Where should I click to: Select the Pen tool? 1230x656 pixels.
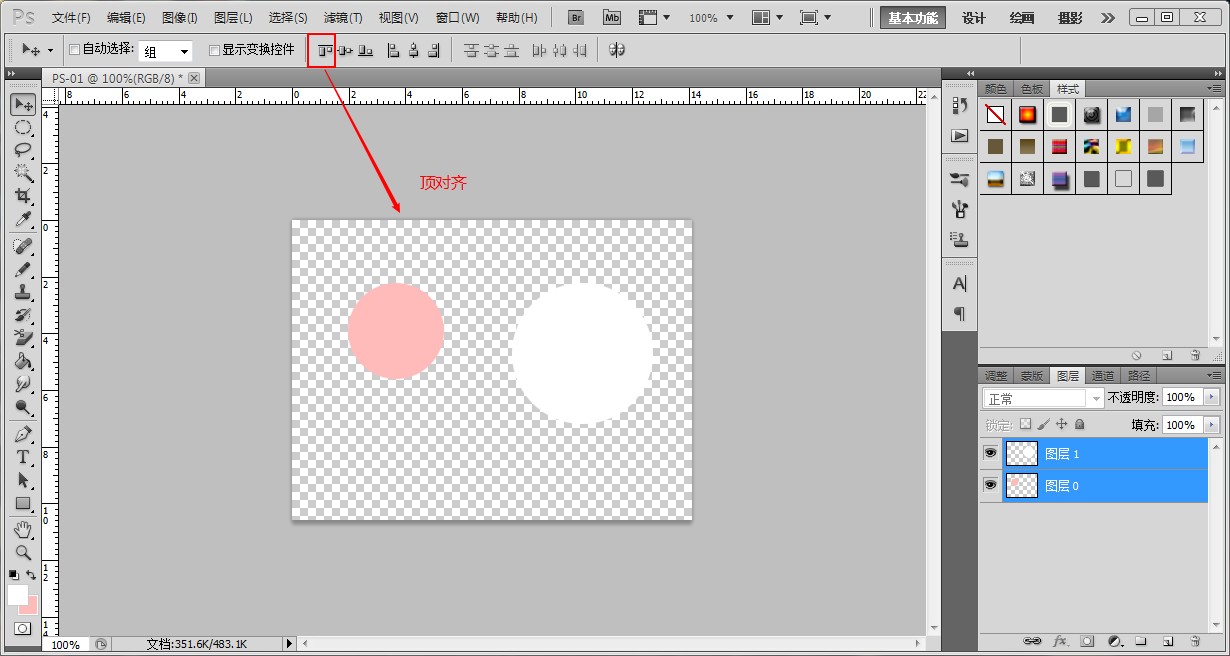point(23,434)
